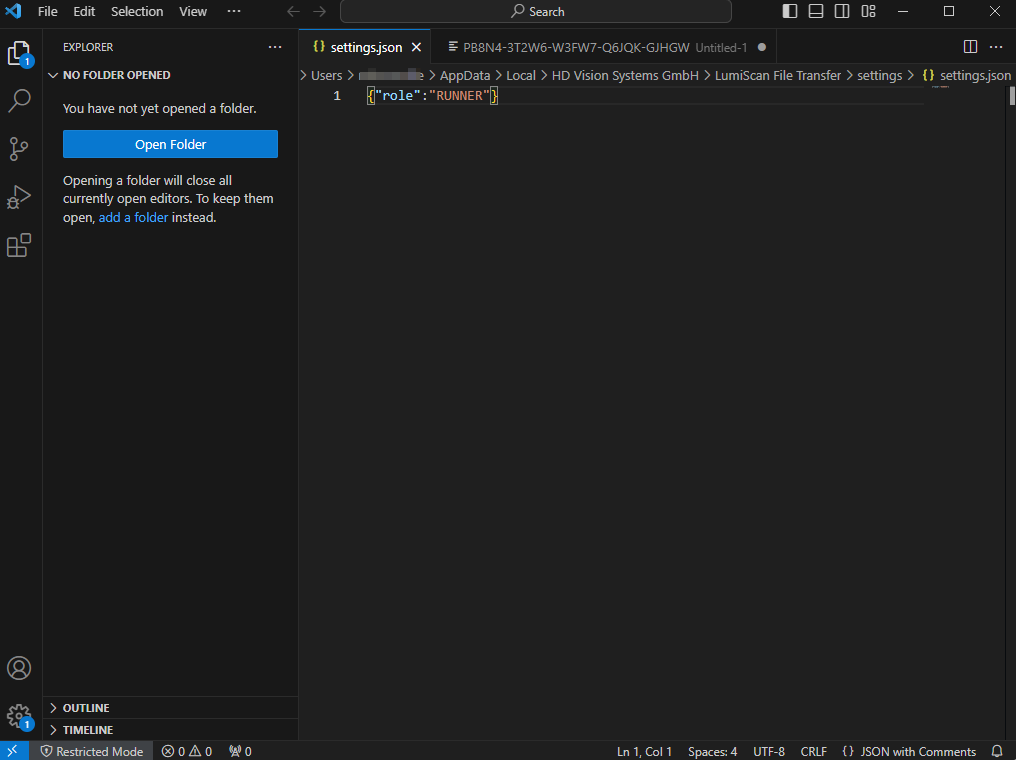Click AppData breadcrumb segment

pos(465,76)
